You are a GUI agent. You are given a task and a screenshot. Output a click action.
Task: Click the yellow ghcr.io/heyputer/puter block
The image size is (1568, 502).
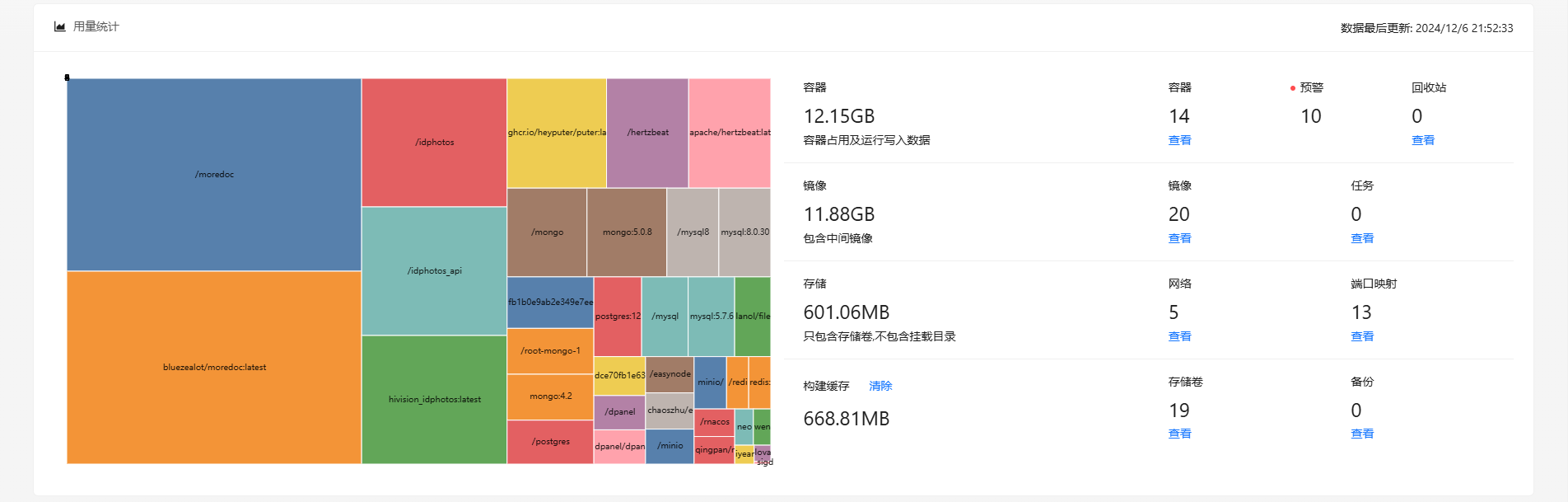click(x=557, y=132)
